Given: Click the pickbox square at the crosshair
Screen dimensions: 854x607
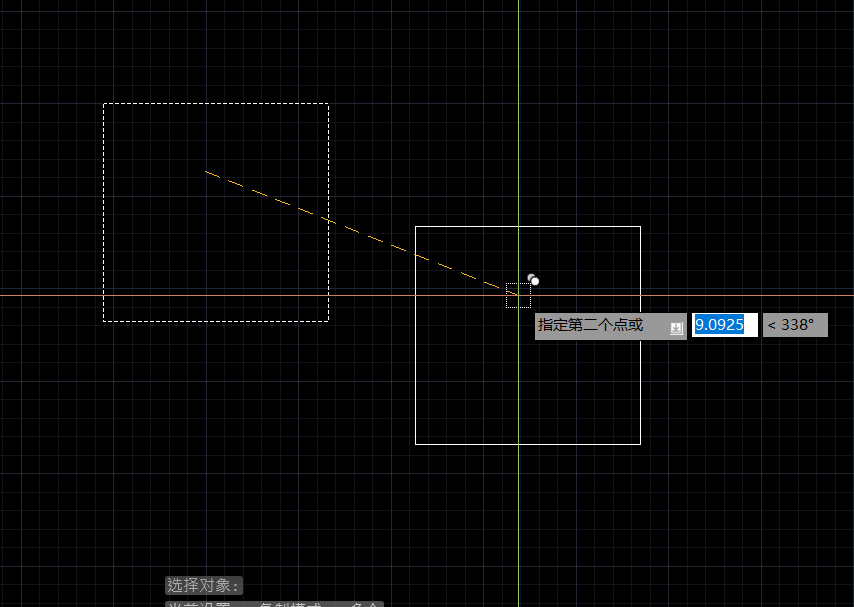Looking at the screenshot, I should point(518,295).
